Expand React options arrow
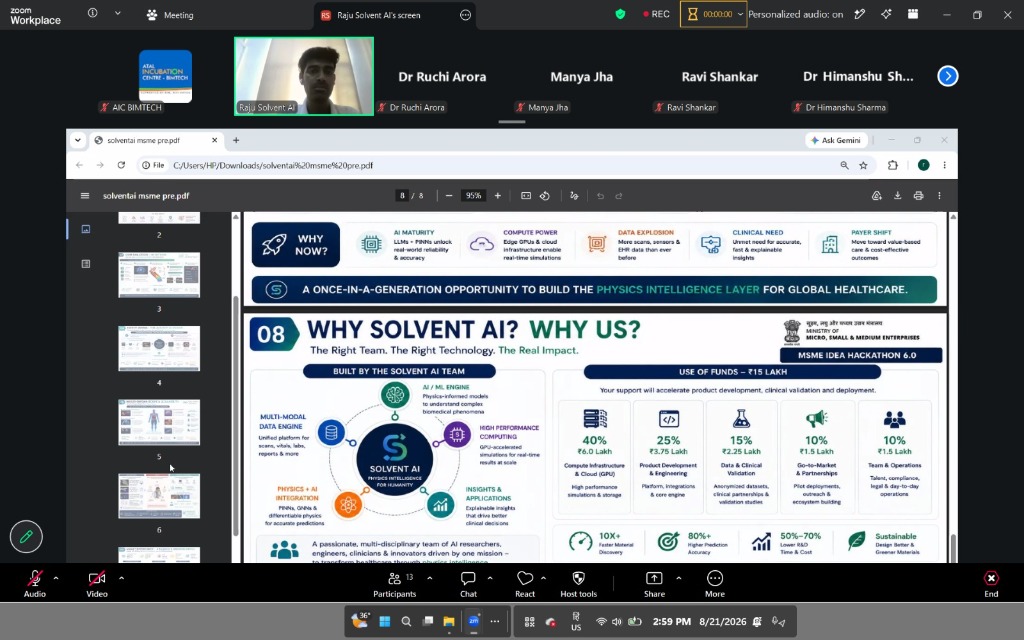This screenshot has width=1024, height=640. [543, 578]
